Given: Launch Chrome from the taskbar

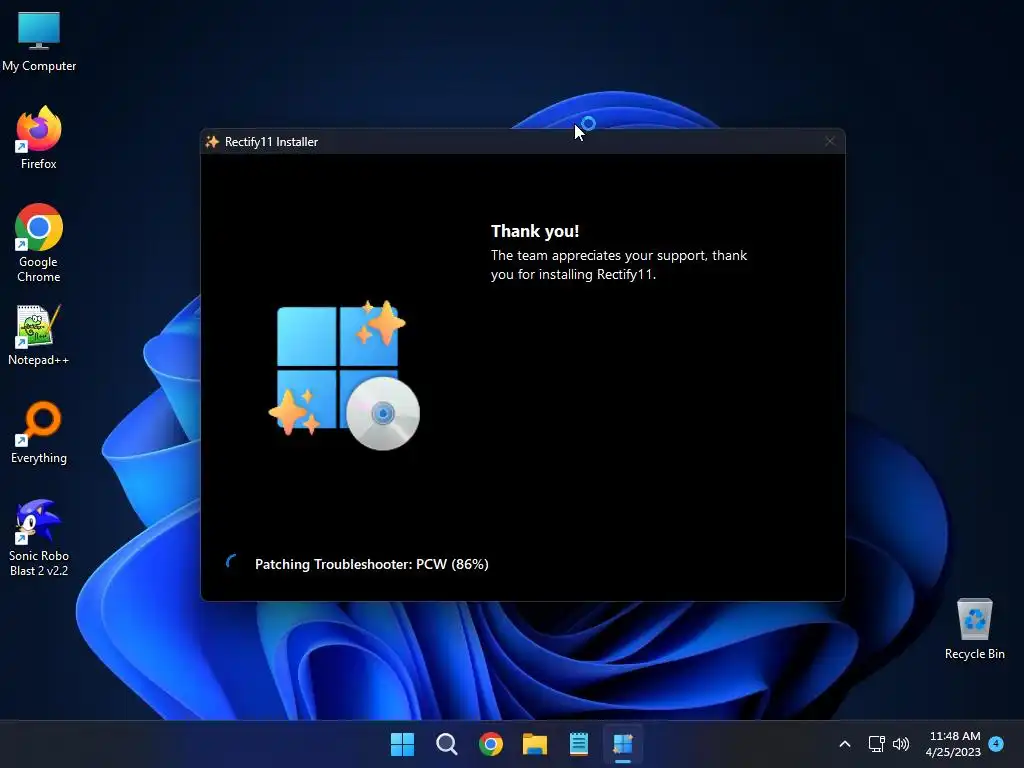Looking at the screenshot, I should pos(490,744).
